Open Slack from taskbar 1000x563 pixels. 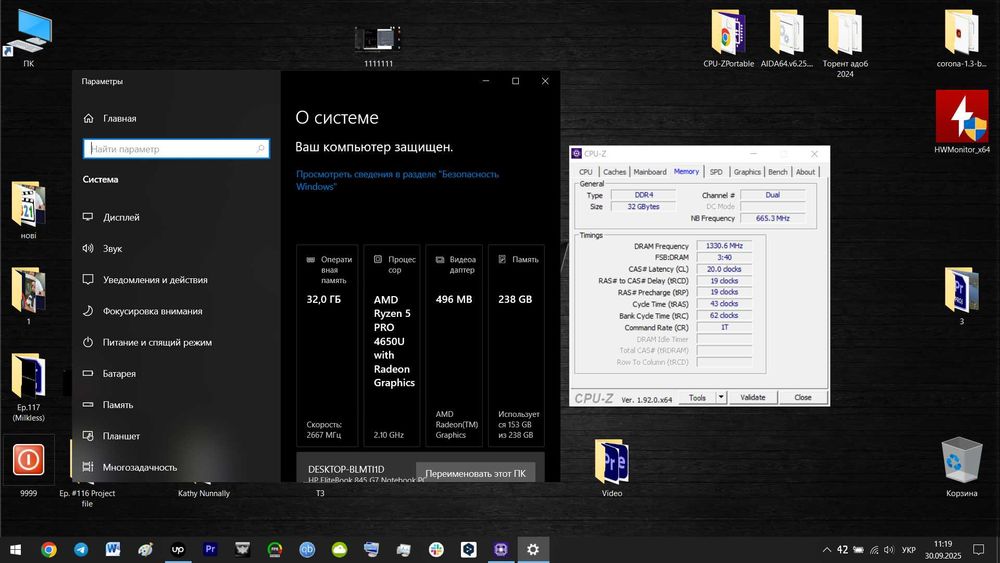tap(436, 549)
